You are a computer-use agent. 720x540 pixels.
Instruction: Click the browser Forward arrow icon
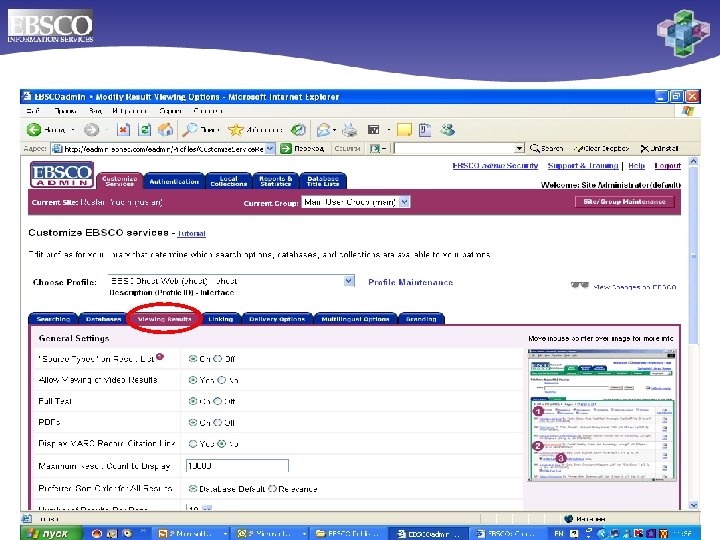tap(91, 130)
